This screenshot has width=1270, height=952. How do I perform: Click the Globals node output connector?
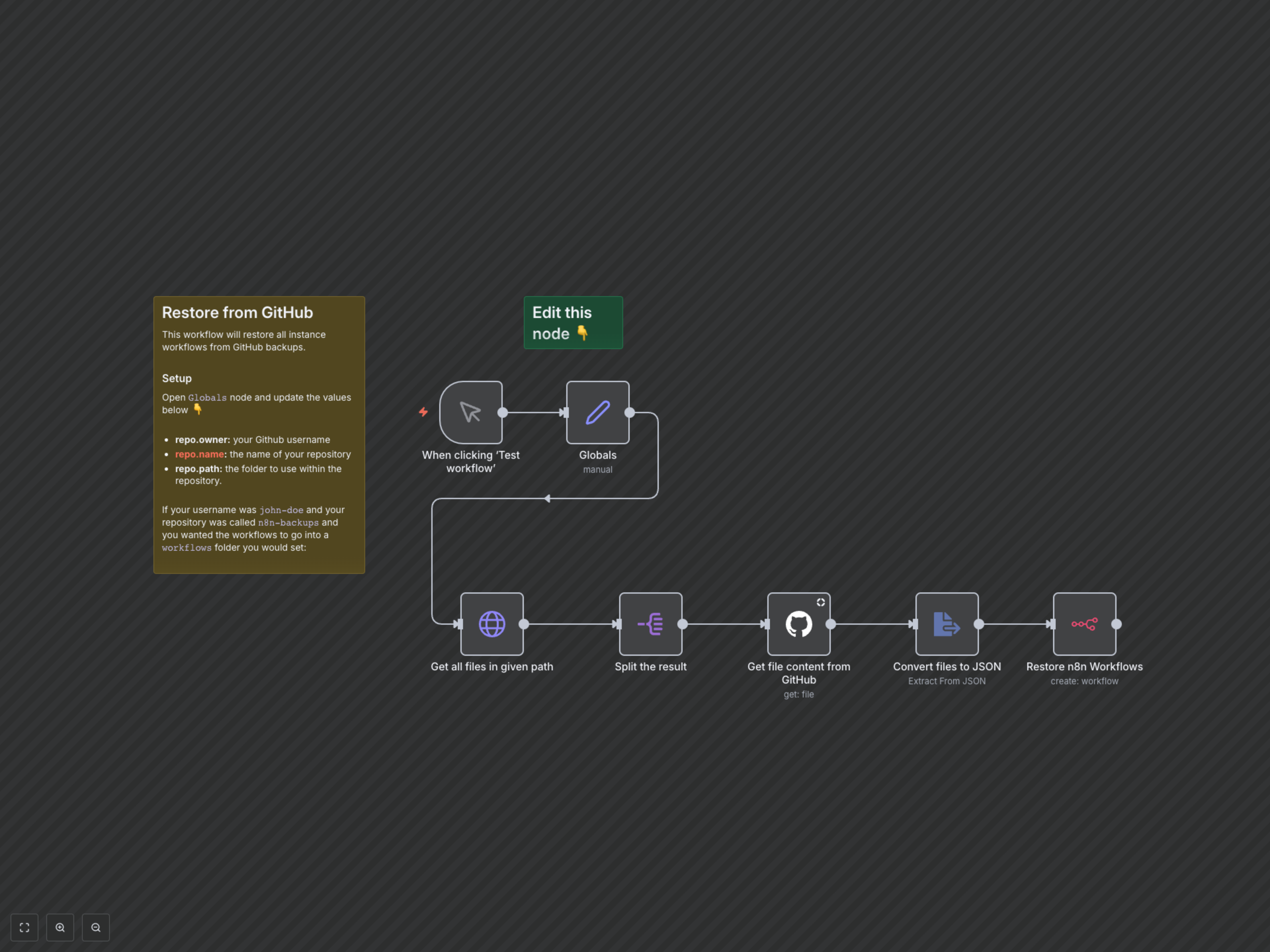[x=630, y=412]
